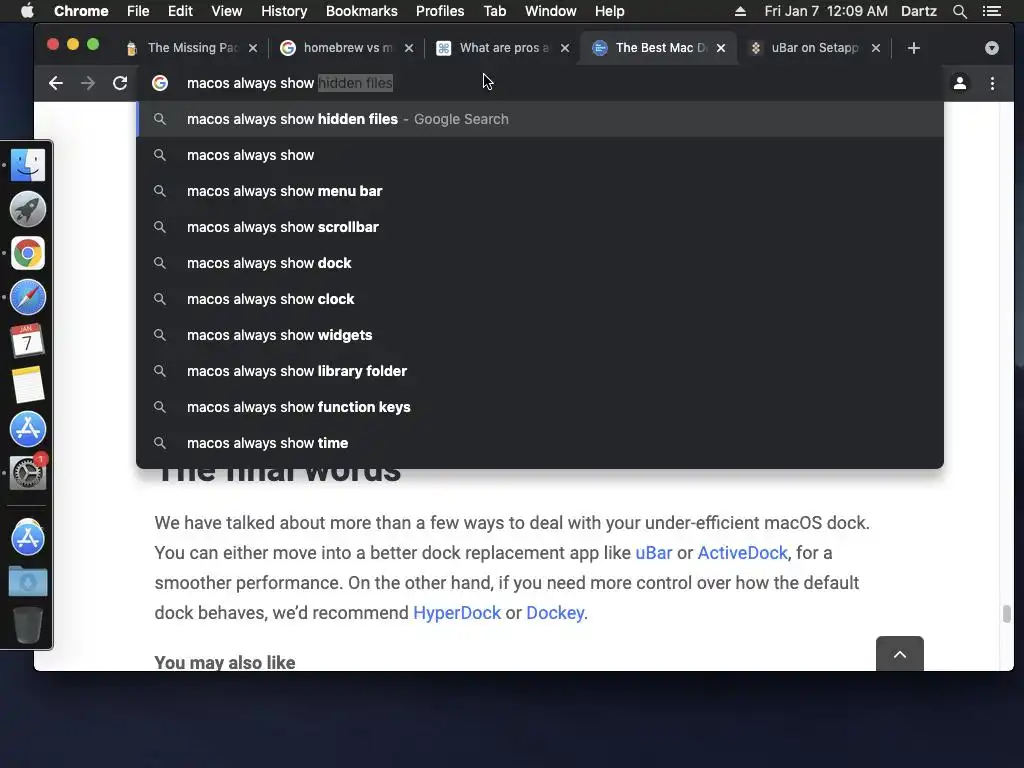
Task: Choose suggestion 'macos always show widgets'
Action: coord(539,334)
